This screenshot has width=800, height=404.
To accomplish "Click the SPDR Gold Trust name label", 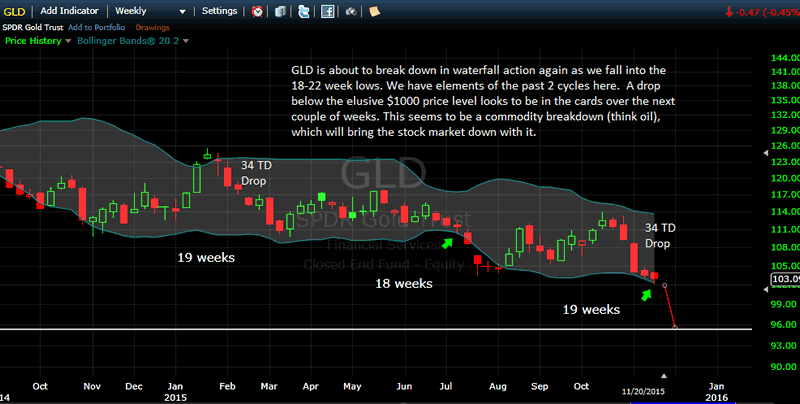I will [31, 27].
